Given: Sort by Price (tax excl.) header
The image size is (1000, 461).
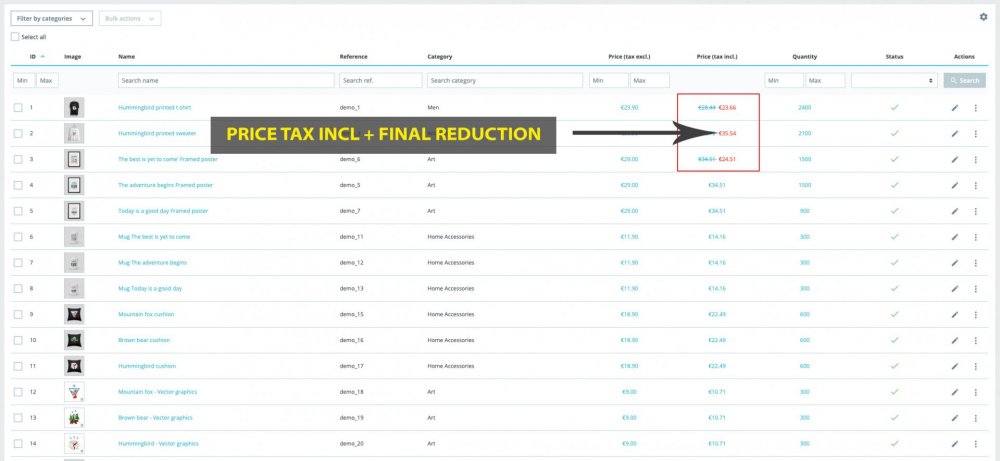Looking at the screenshot, I should click(629, 57).
